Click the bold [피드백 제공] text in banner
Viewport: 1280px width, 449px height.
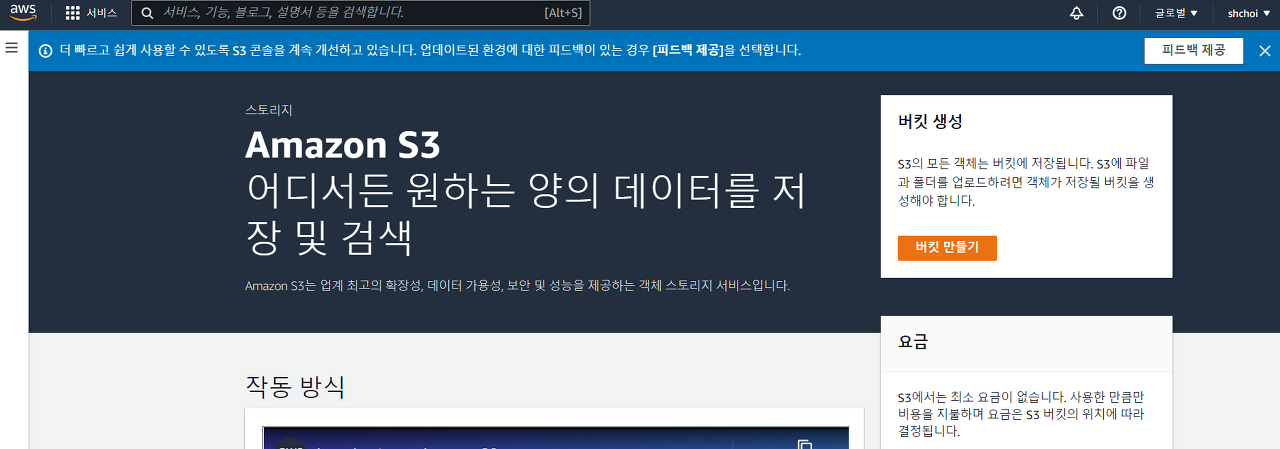tap(688, 50)
